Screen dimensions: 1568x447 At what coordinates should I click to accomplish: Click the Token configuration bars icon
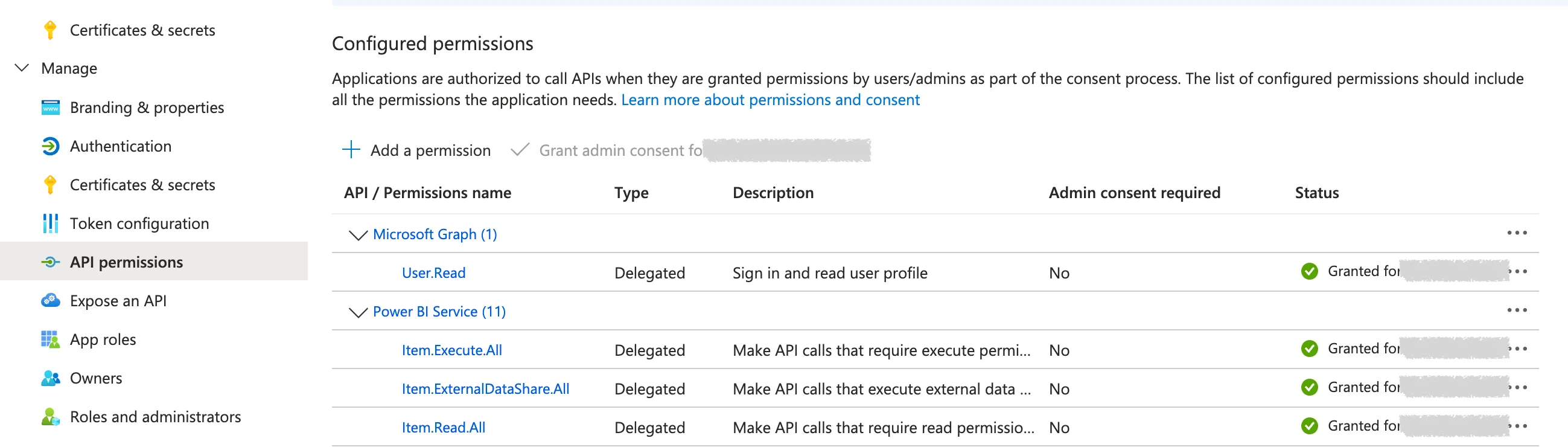click(51, 224)
